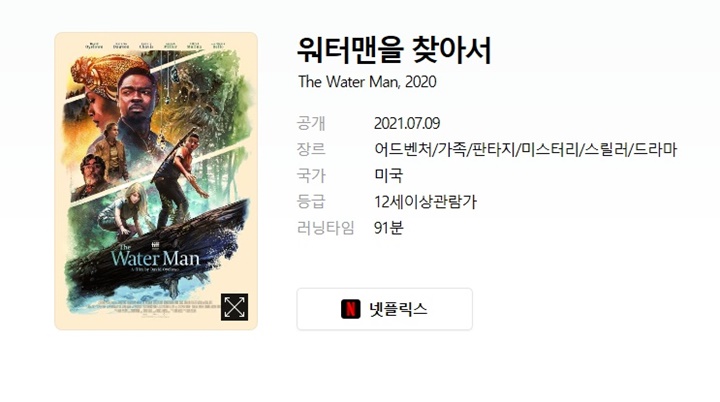Viewport: 720px width, 402px height.
Task: Click the 장르 label
Action: (x=311, y=149)
